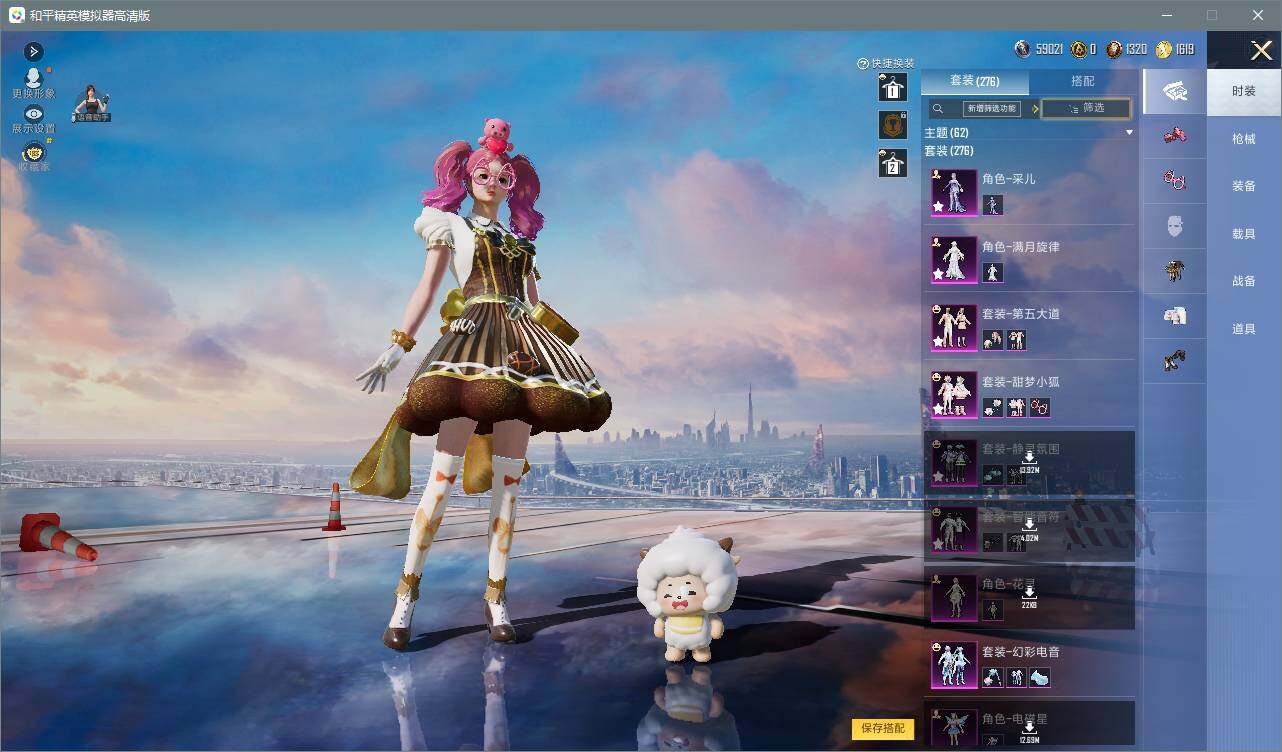Toggle the 展示设置 eye display settings
This screenshot has height=752, width=1282.
pos(33,114)
